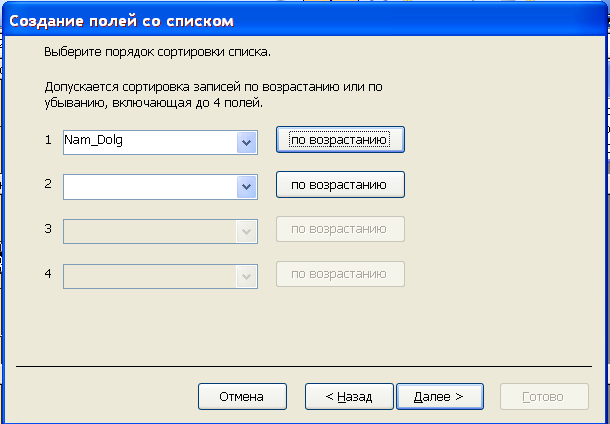The width and height of the screenshot is (610, 424).
Task: Click the row number 2 label
Action: [x=48, y=184]
